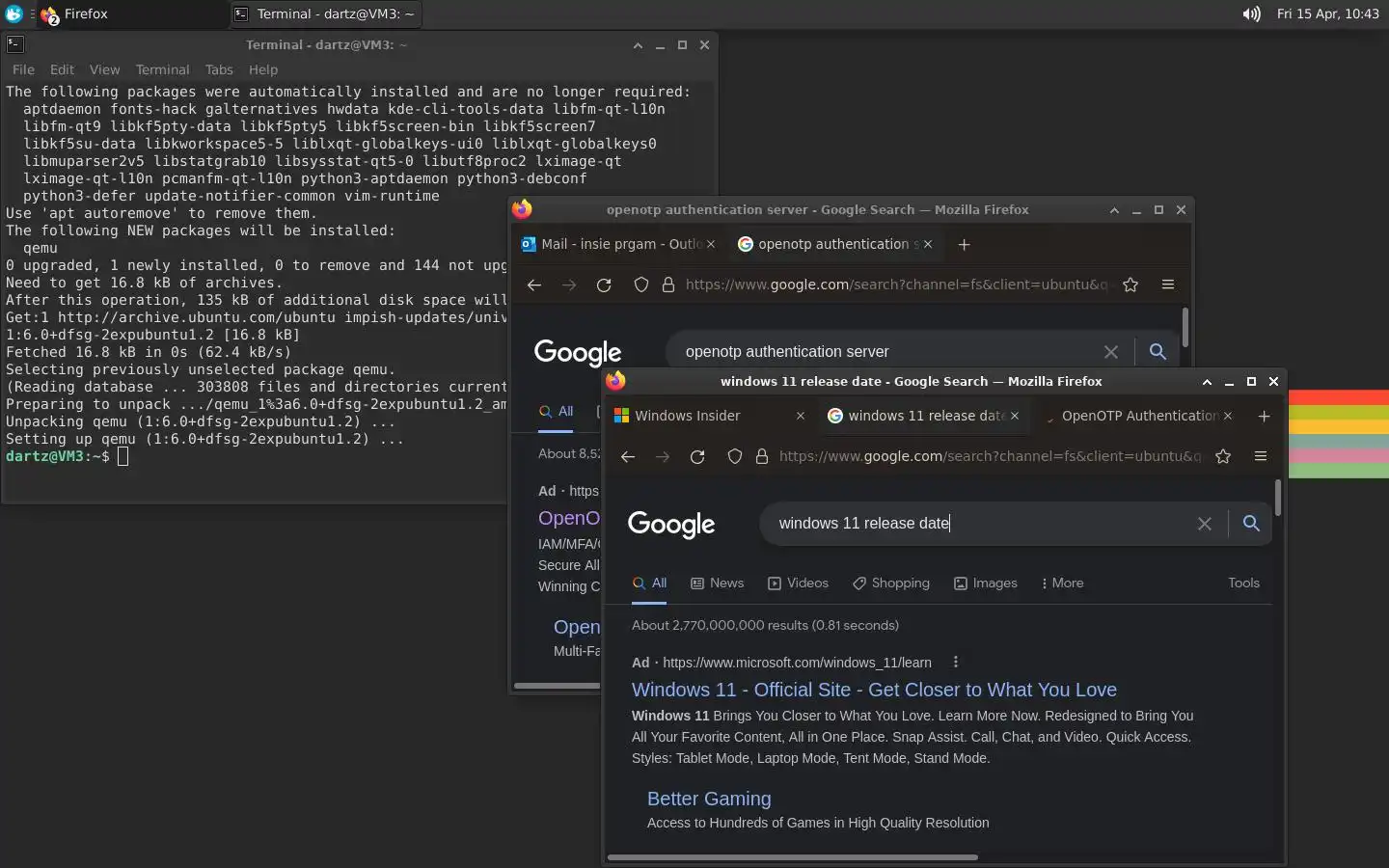Open the Better Gaming link
This screenshot has height=868, width=1389.
coord(709,799)
